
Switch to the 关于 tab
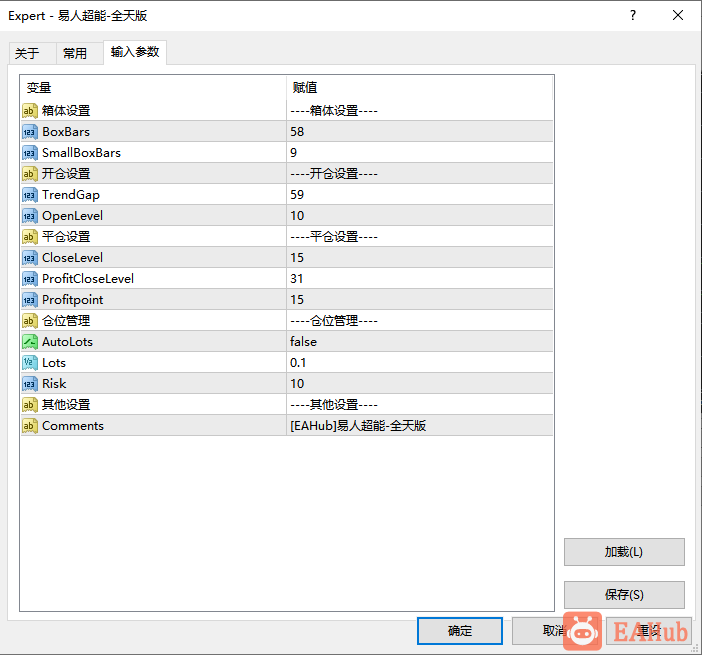[32, 54]
